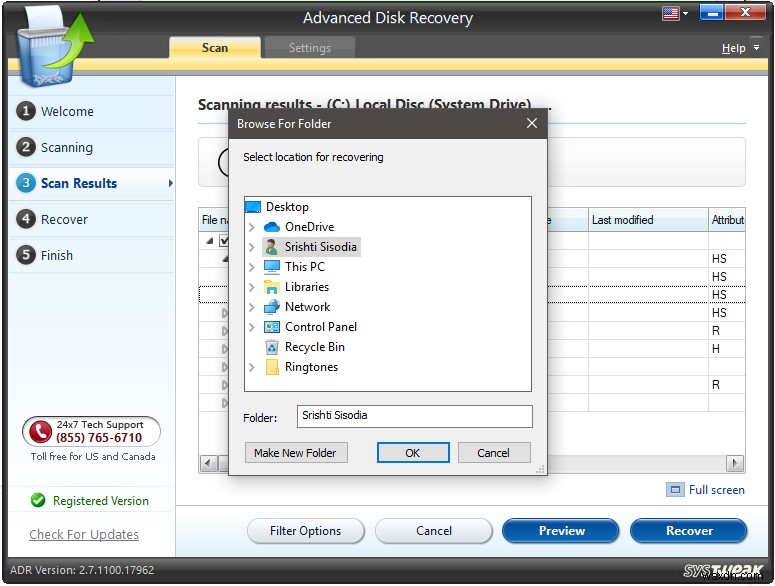Select Recycle Bin label in folder tree
Image resolution: width=775 pixels, height=586 pixels.
click(315, 347)
